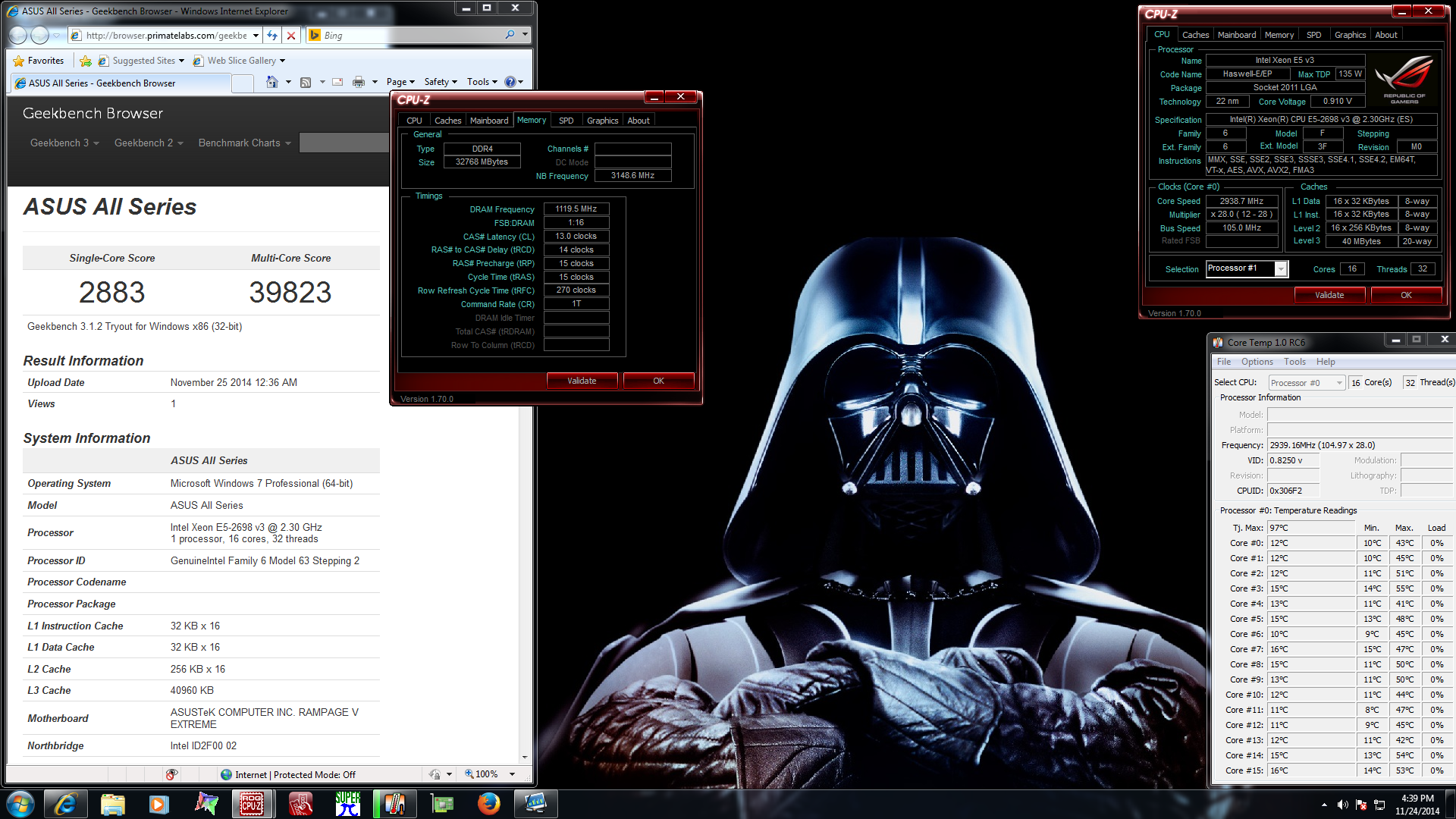Click the green graphics card taskbar icon
Image resolution: width=1456 pixels, height=819 pixels.
click(441, 804)
